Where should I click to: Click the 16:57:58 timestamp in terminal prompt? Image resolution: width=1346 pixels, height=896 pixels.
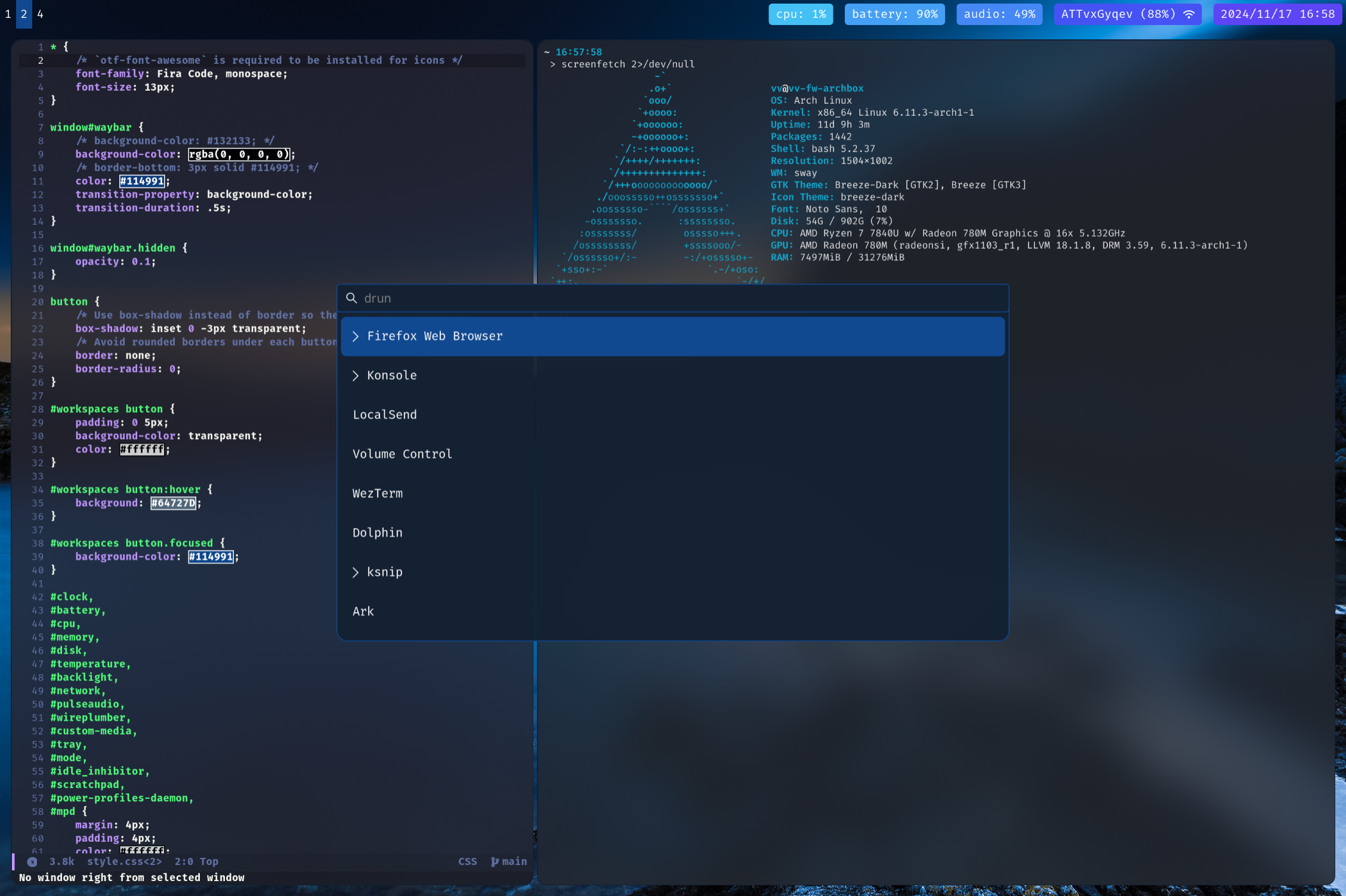click(578, 52)
